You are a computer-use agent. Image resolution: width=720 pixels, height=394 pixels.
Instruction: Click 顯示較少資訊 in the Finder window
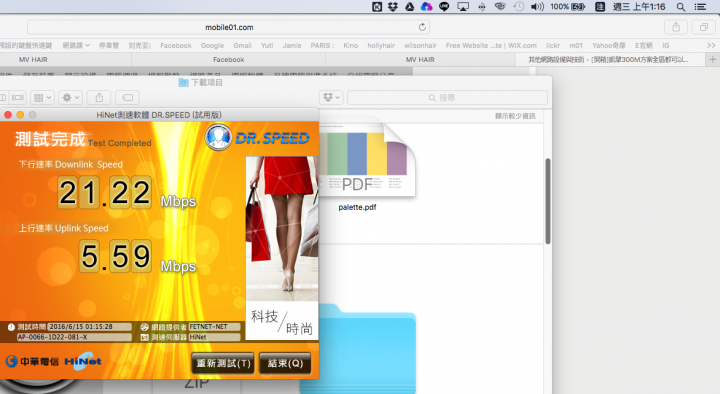click(x=515, y=116)
